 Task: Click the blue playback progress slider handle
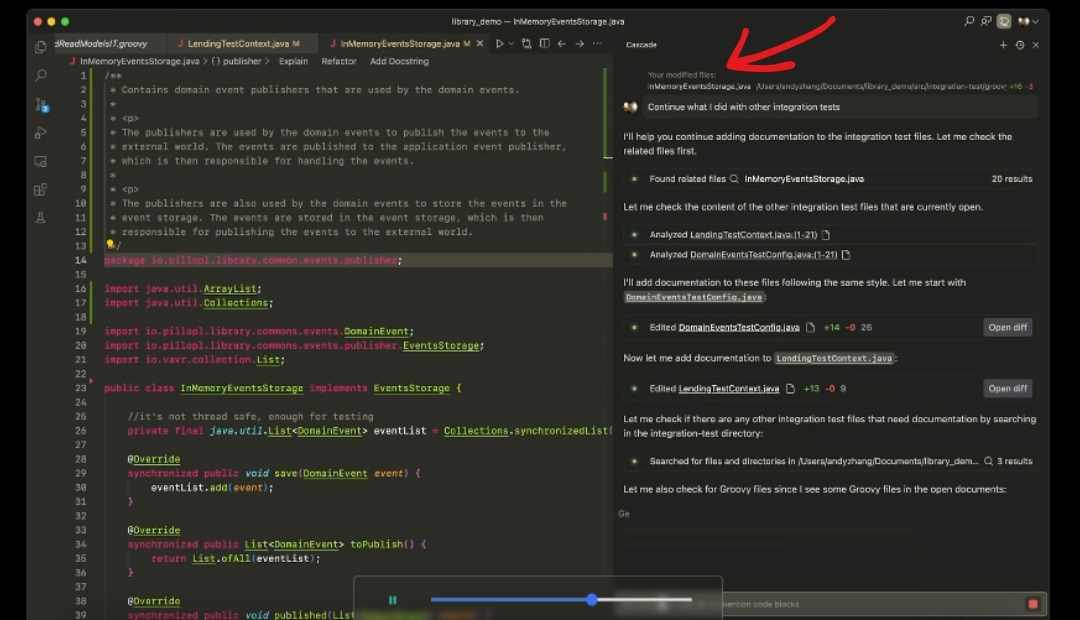592,599
